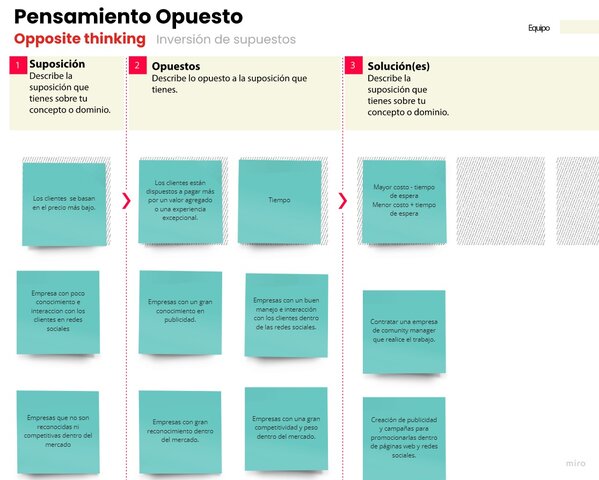599x480 pixels.
Task: Click the 'Describe lo opuesto a la suposición' text
Action: tap(229, 84)
